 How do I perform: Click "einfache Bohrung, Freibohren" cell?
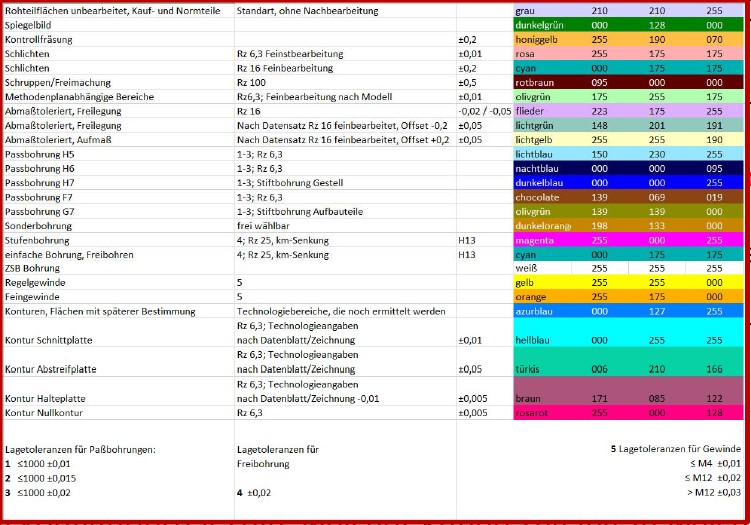(119, 254)
